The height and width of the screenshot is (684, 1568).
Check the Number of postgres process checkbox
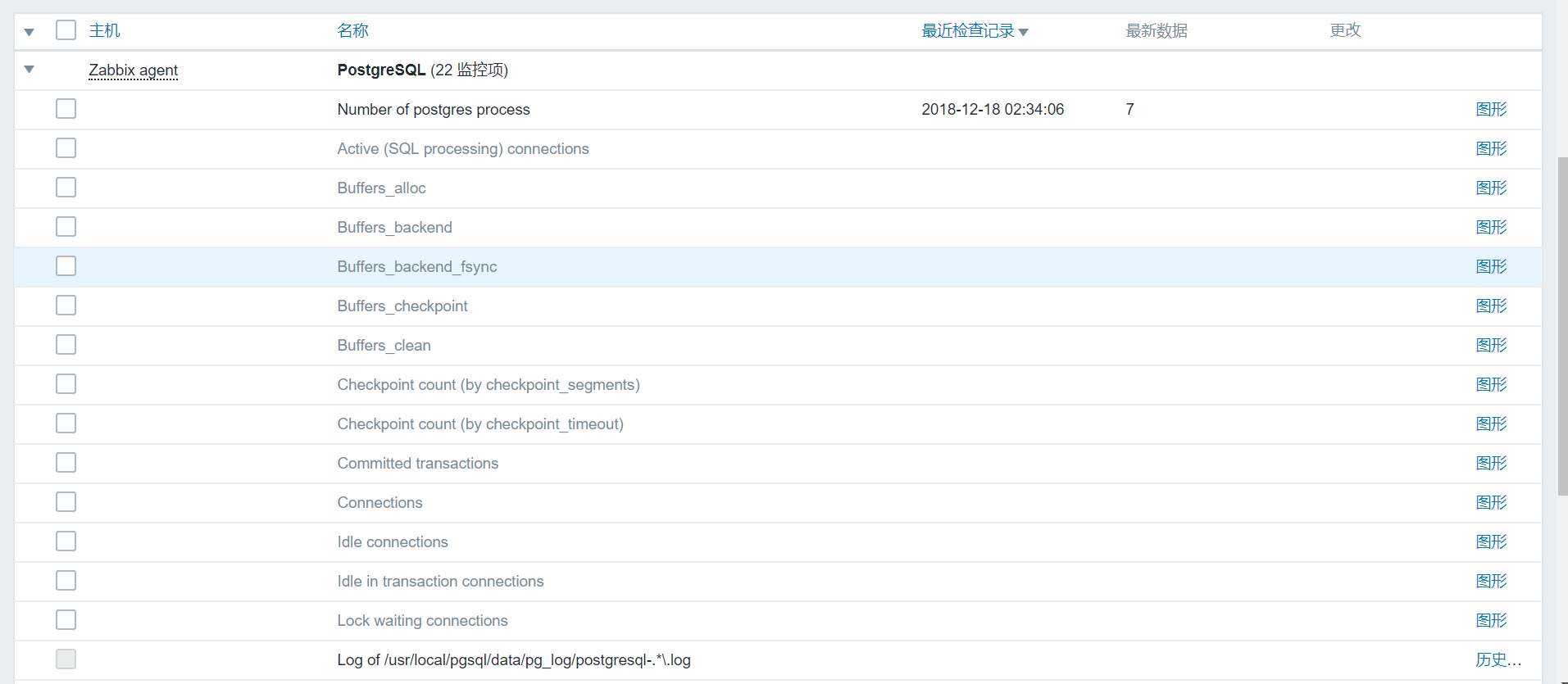[x=66, y=109]
